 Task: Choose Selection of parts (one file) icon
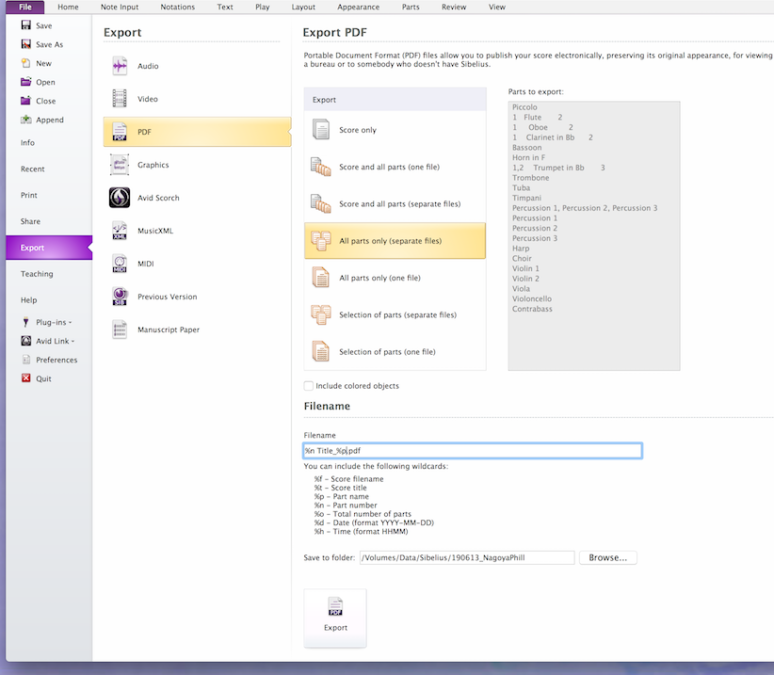click(x=321, y=352)
